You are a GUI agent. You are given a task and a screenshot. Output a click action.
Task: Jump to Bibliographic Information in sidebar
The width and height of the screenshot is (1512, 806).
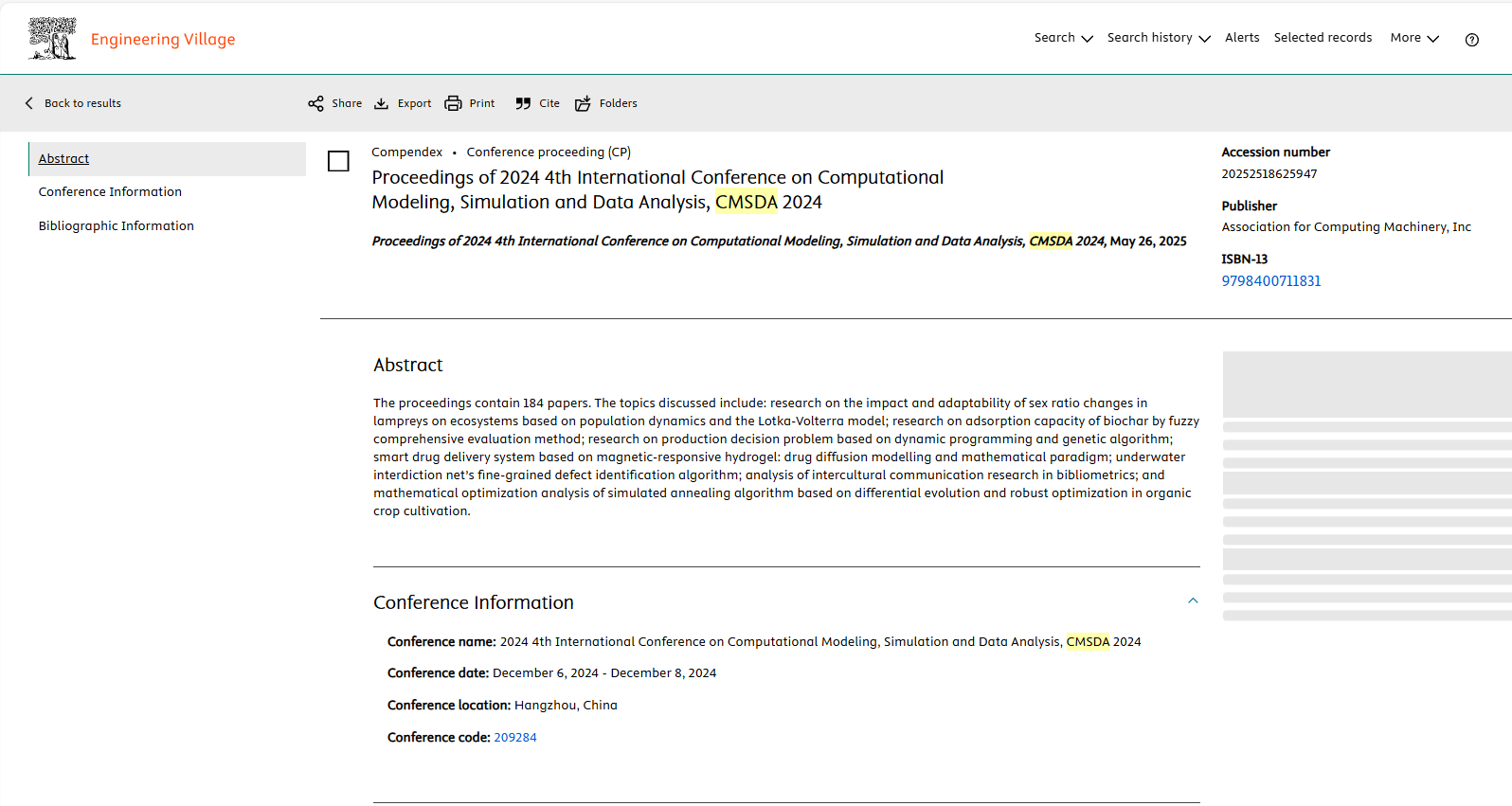click(116, 226)
